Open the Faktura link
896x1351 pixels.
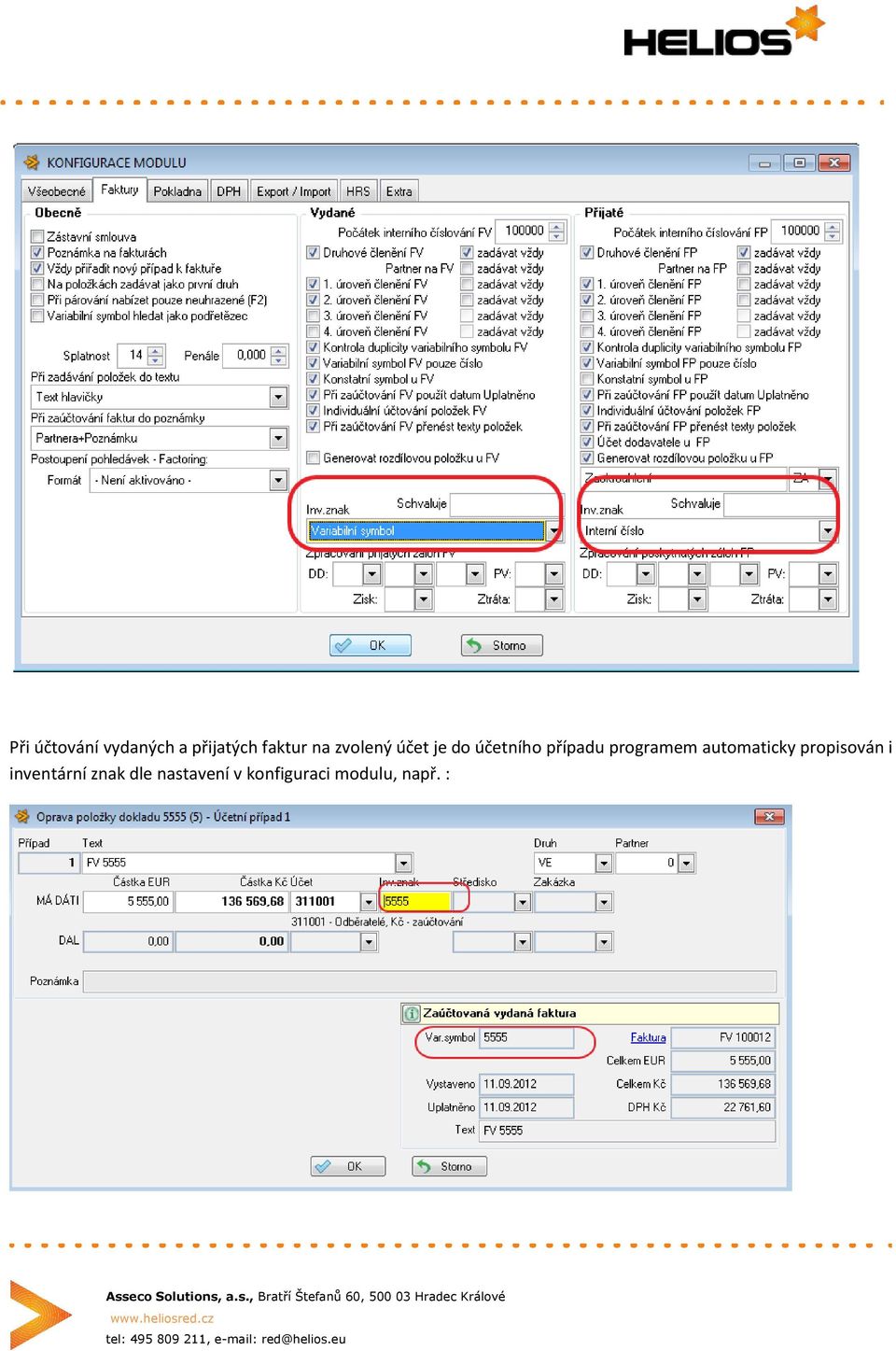coord(648,1037)
